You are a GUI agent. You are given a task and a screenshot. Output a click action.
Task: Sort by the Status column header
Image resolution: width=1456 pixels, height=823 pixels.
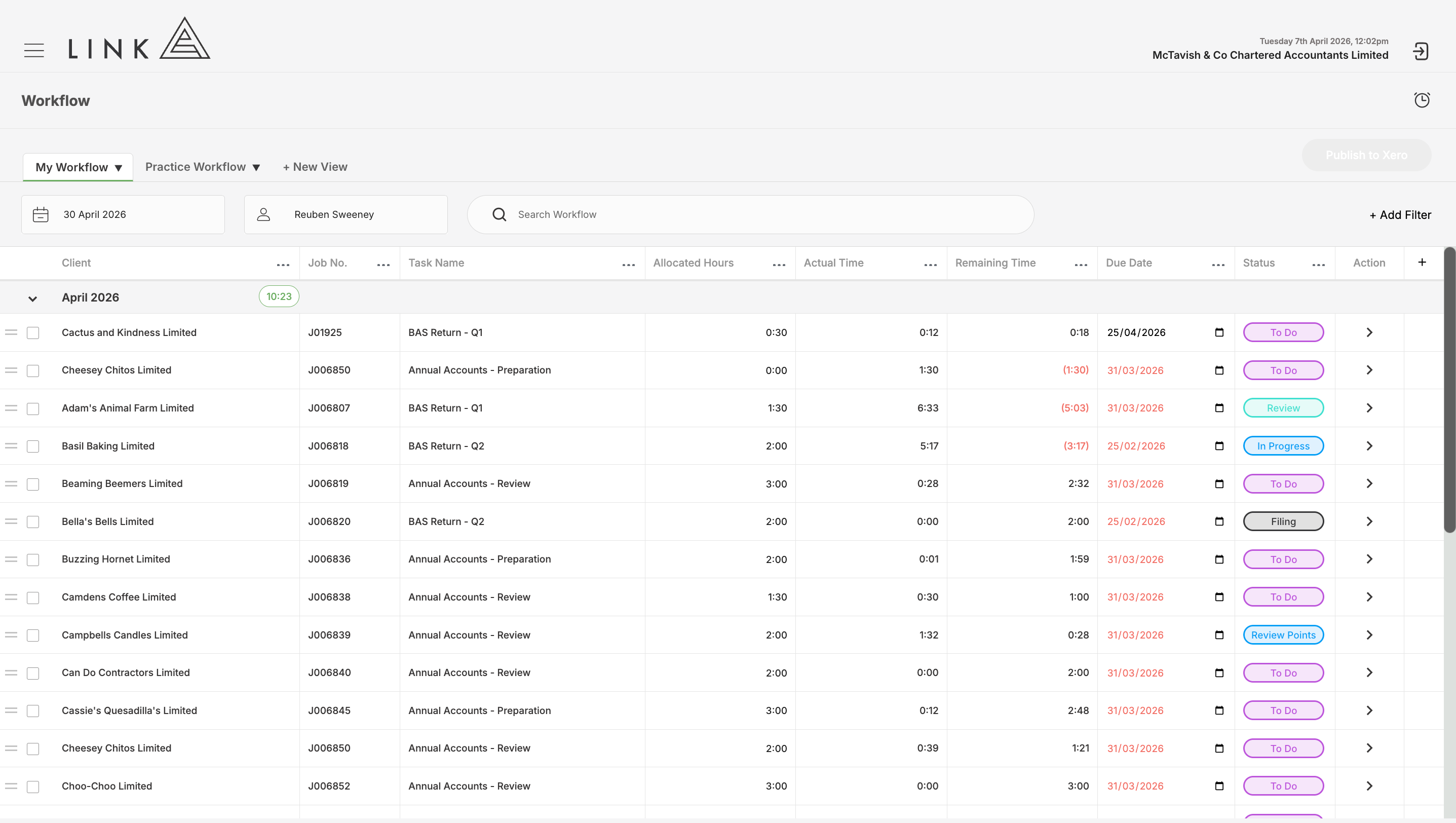[x=1259, y=263]
